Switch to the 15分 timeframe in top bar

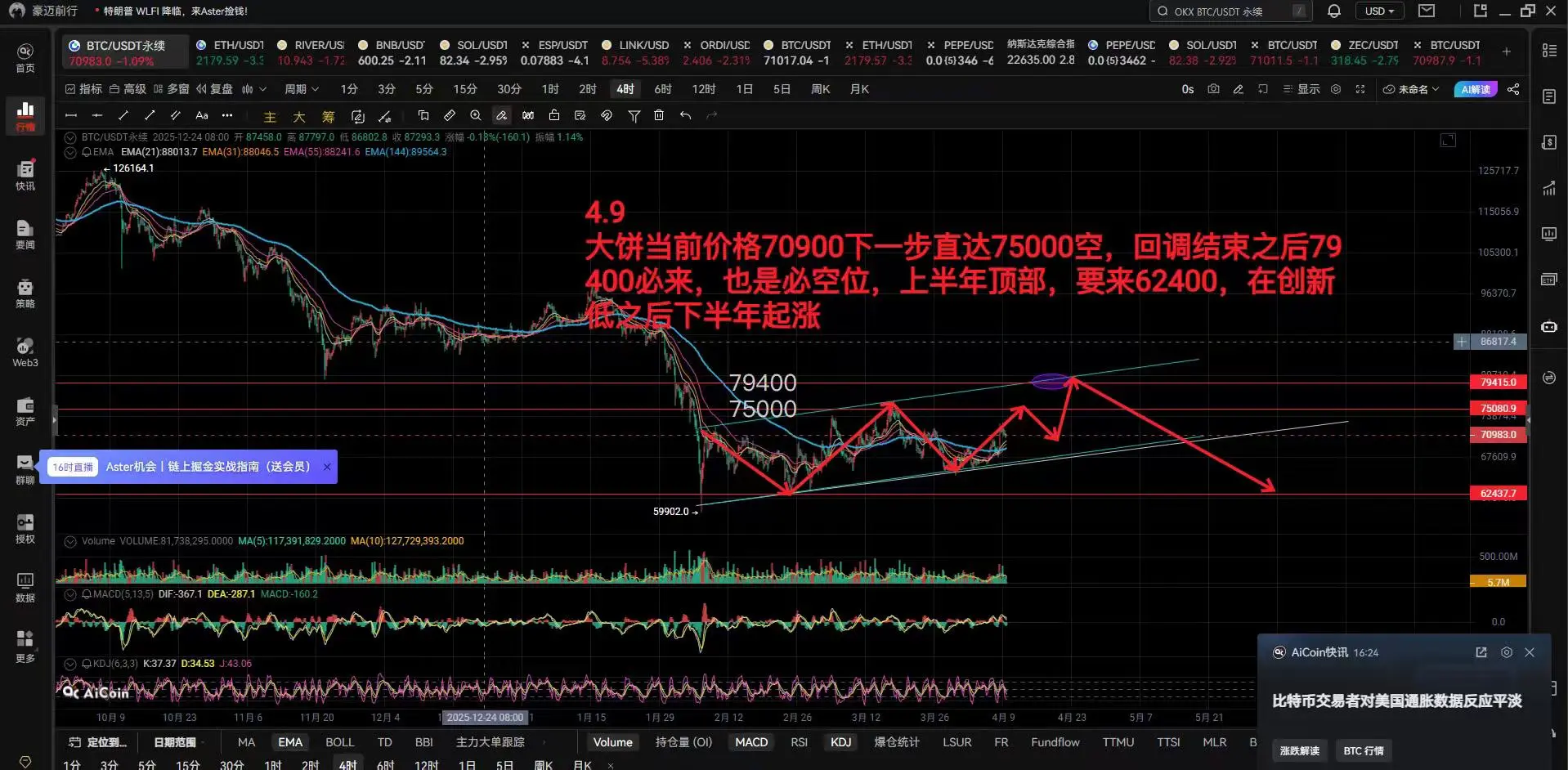(465, 89)
